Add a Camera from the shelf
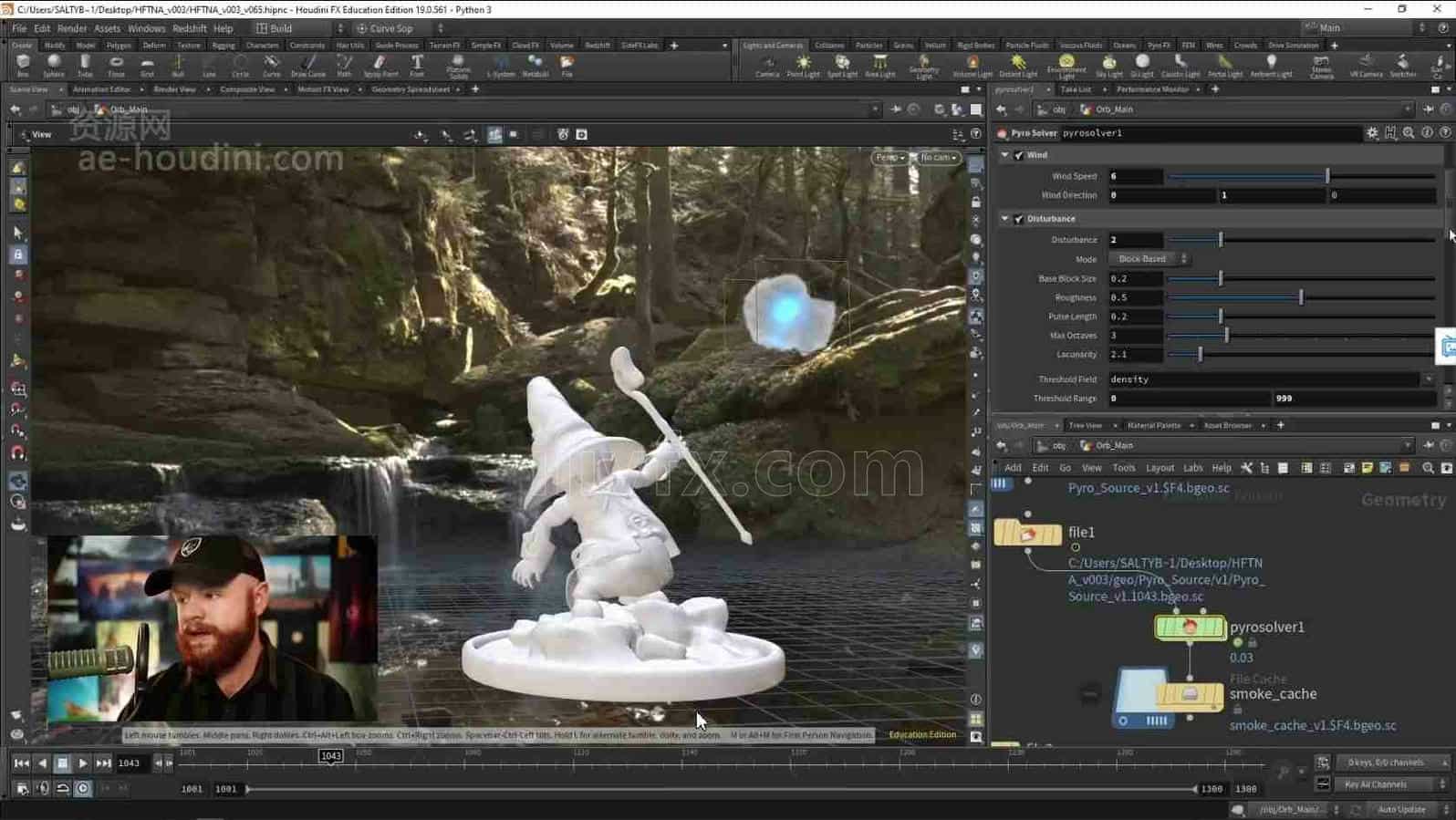The image size is (1456, 820). click(x=767, y=65)
